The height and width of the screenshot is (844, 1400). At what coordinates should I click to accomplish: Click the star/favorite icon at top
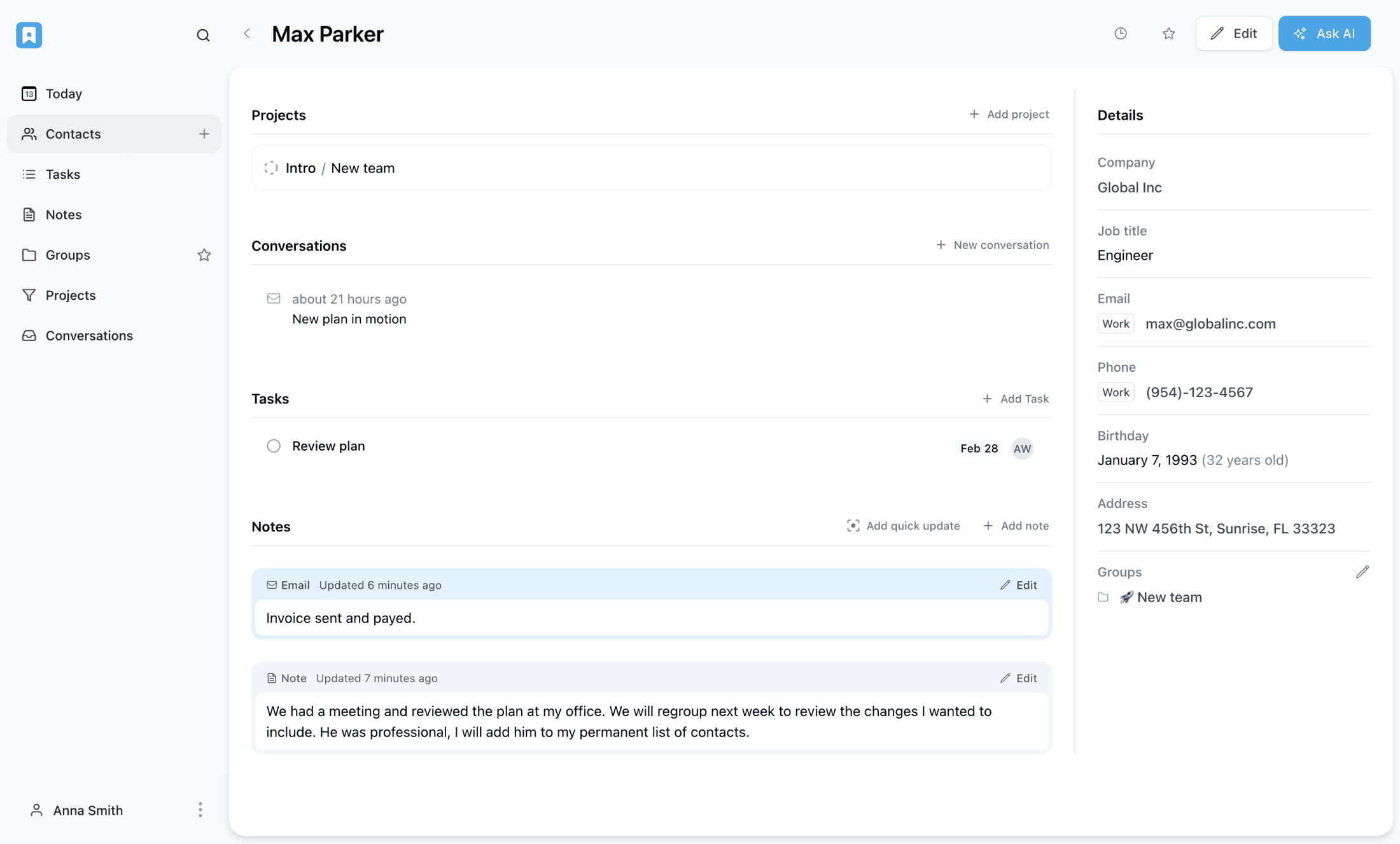coord(1168,33)
